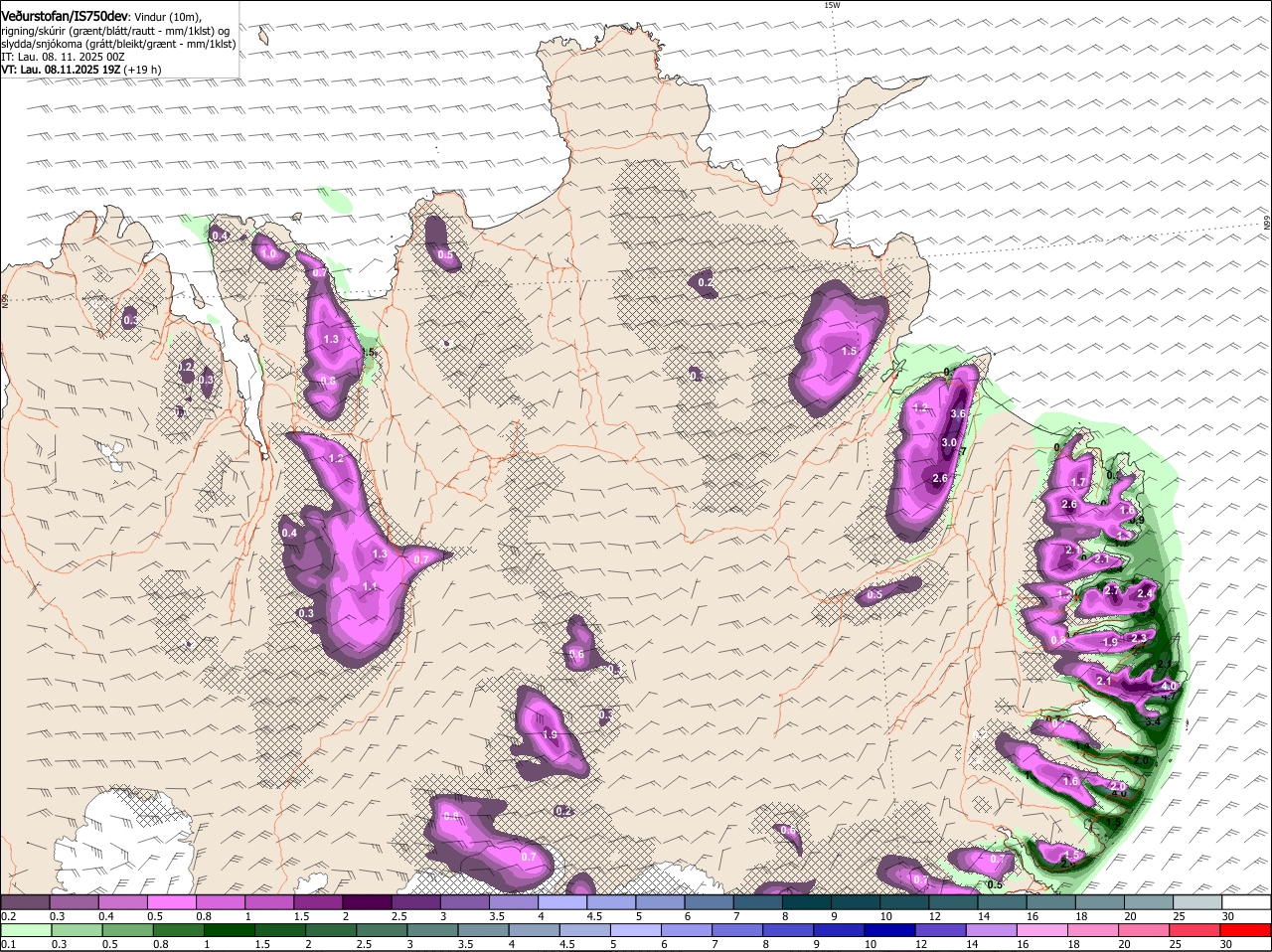Click the 0.2 label under the top legend

point(9,916)
